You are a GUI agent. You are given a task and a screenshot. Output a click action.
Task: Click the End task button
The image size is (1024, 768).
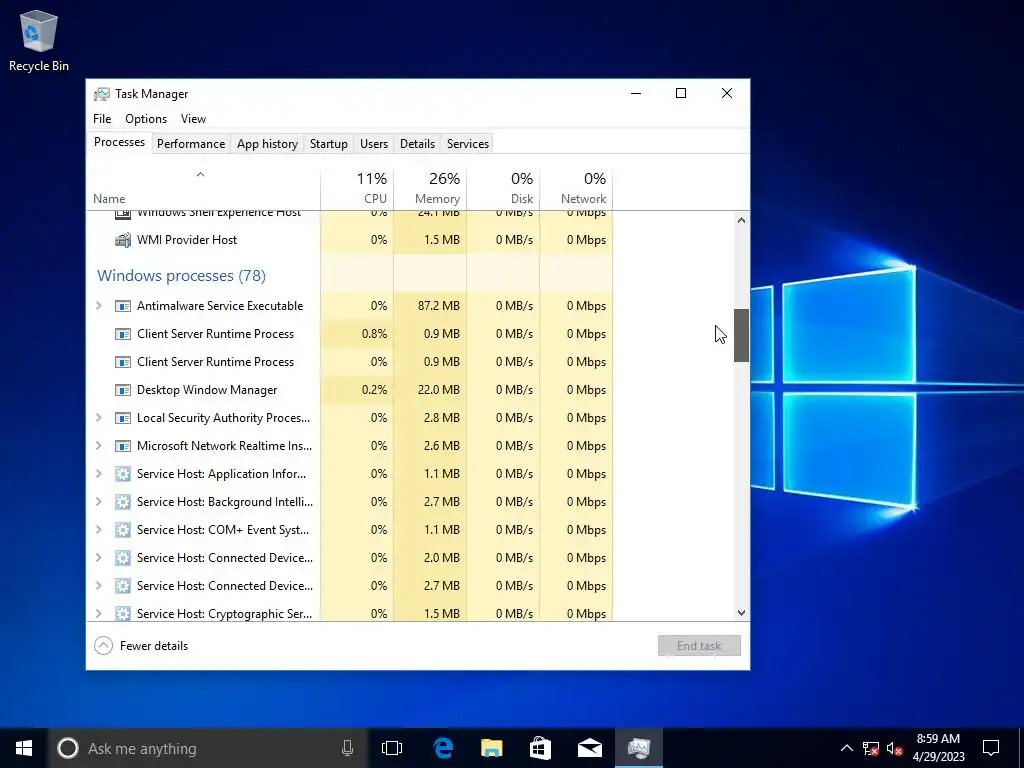[699, 646]
